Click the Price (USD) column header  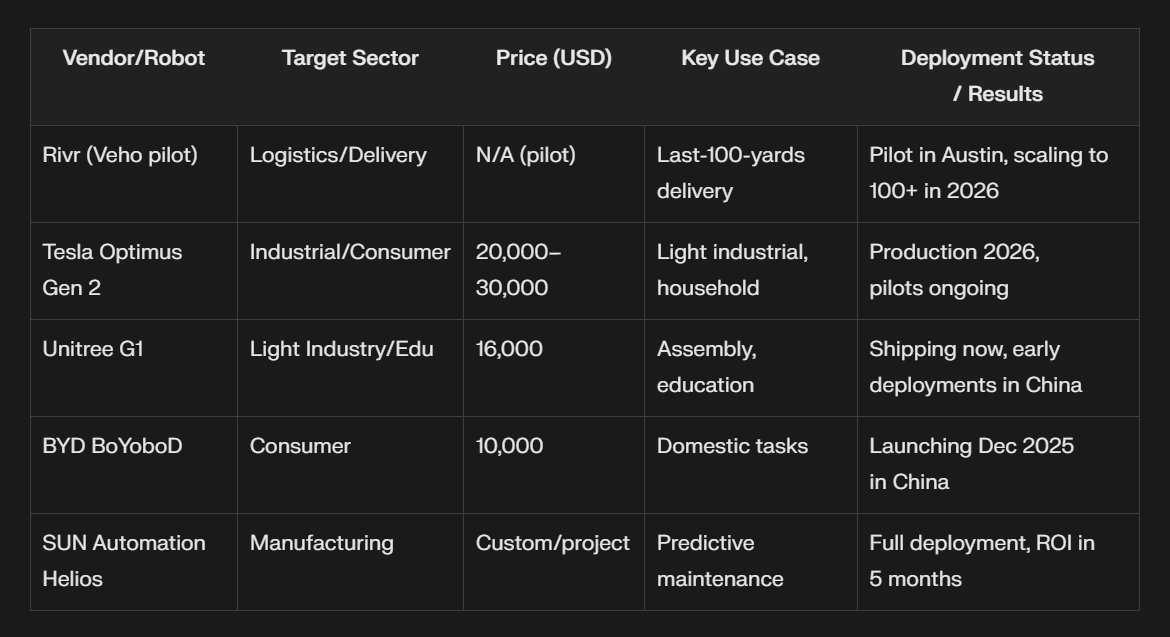(553, 58)
